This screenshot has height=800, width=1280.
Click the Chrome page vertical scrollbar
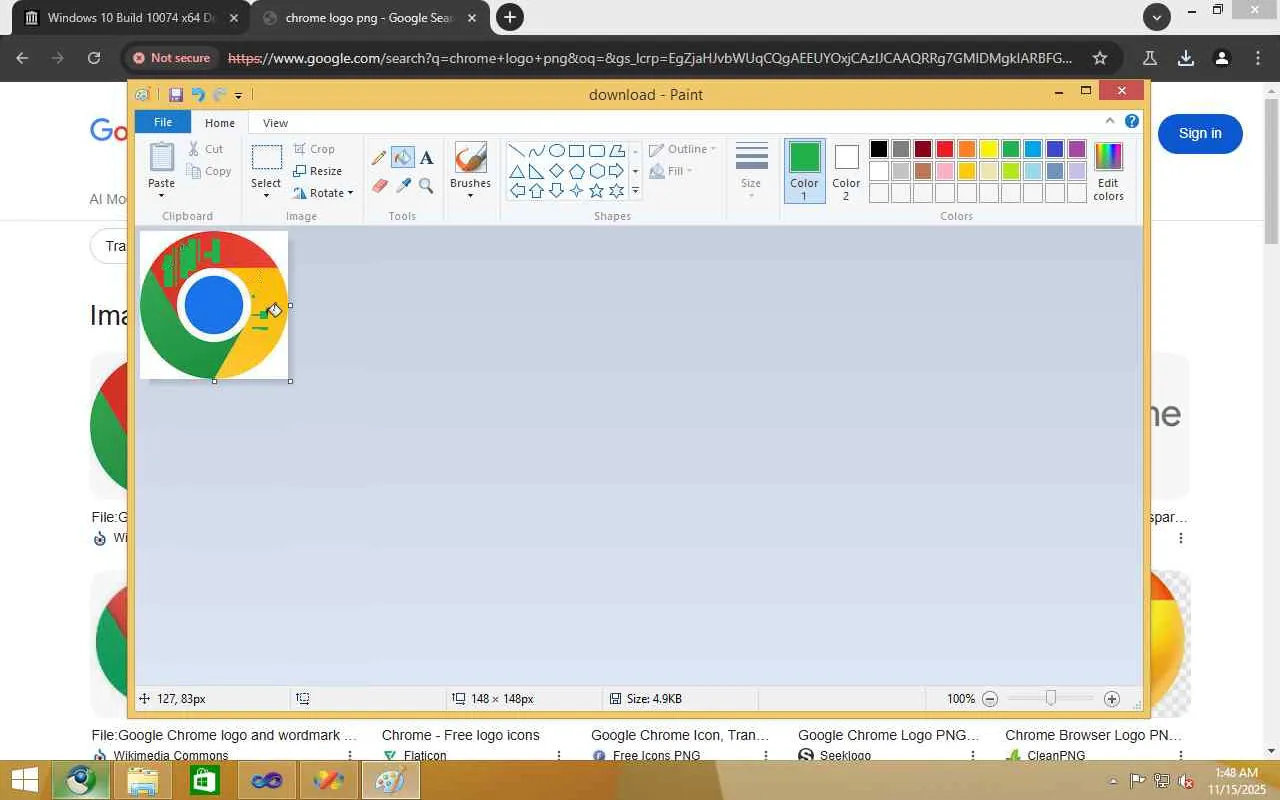click(1271, 170)
